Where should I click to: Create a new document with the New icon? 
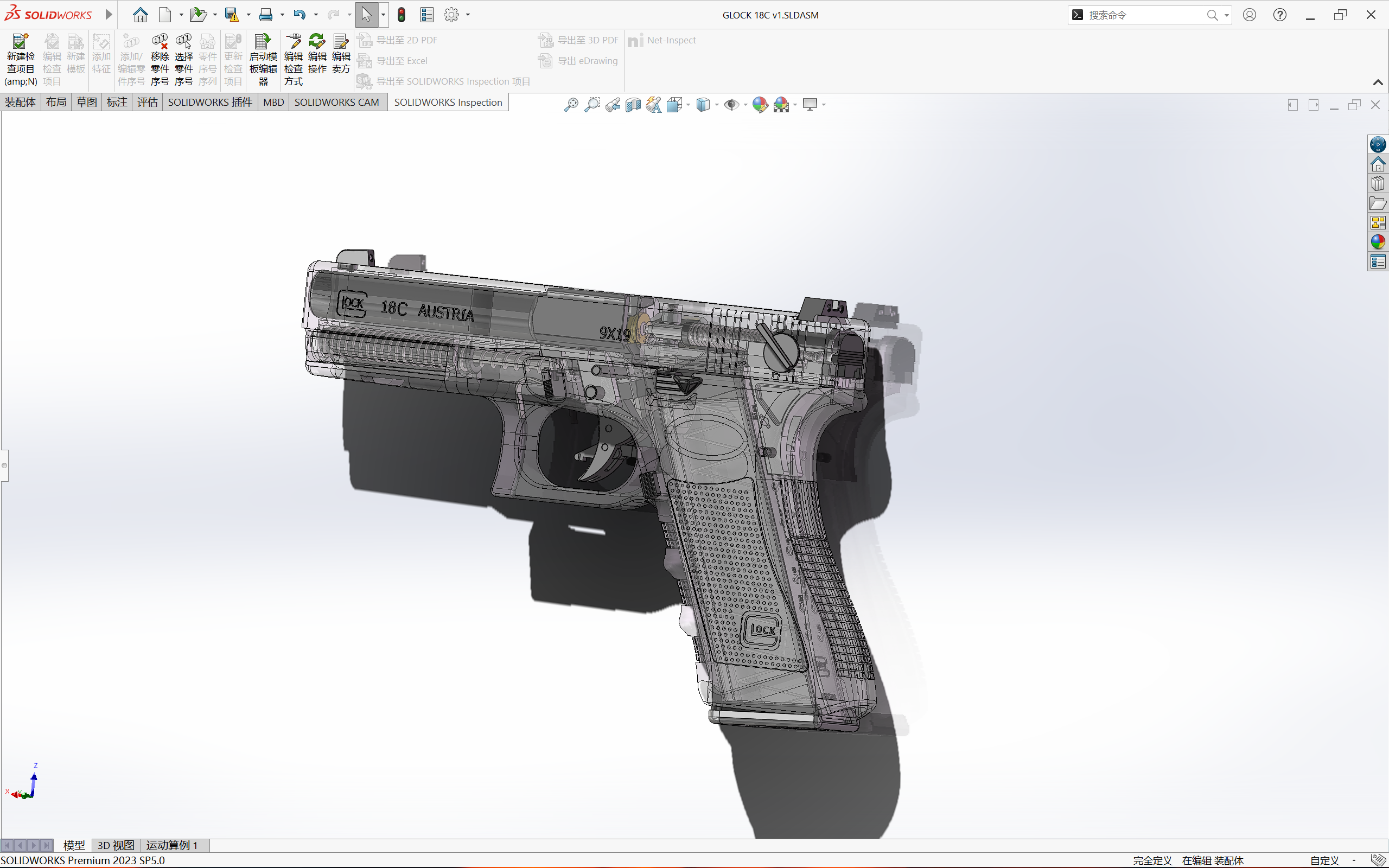click(x=165, y=15)
